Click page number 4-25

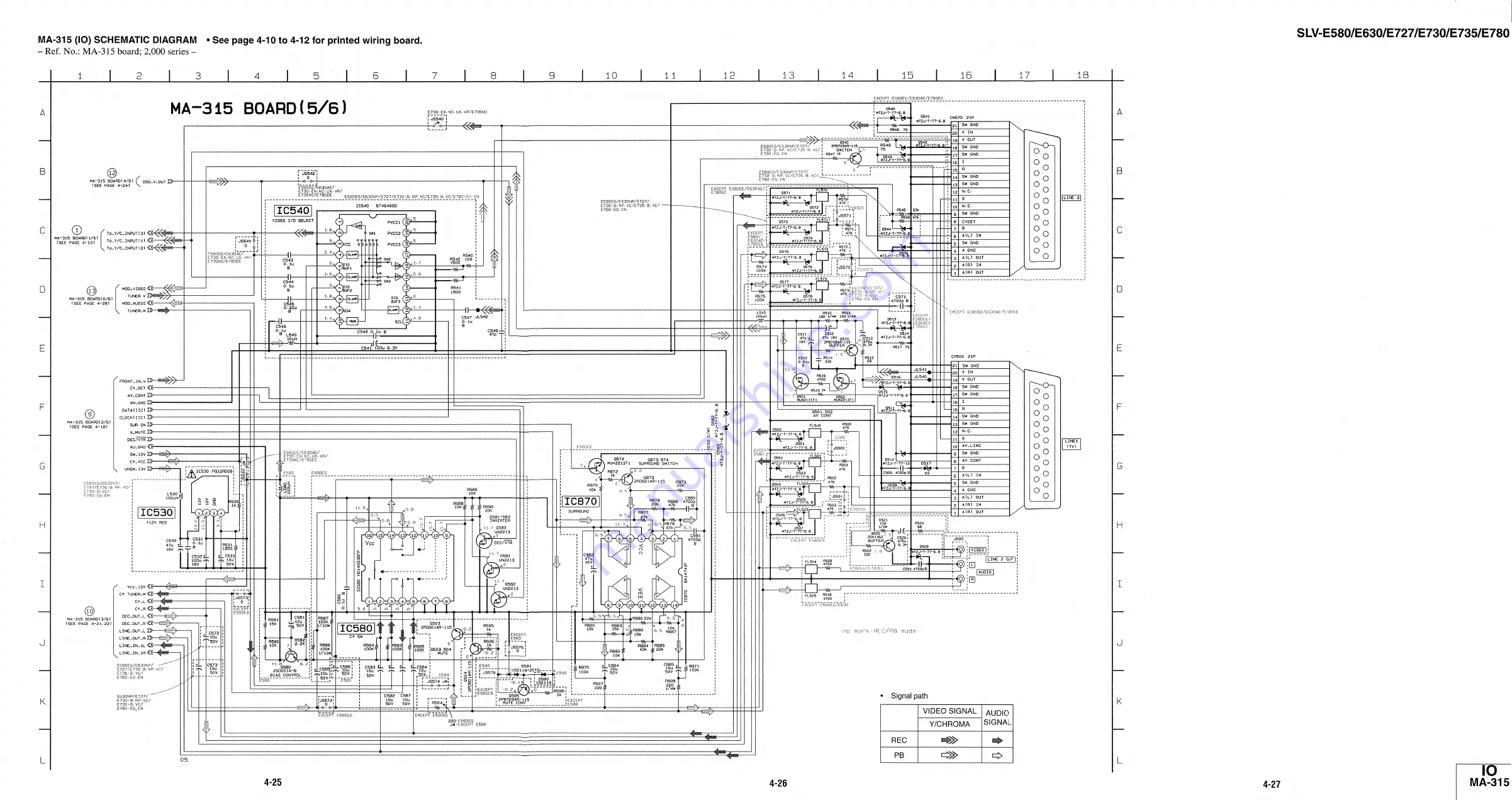(x=272, y=782)
